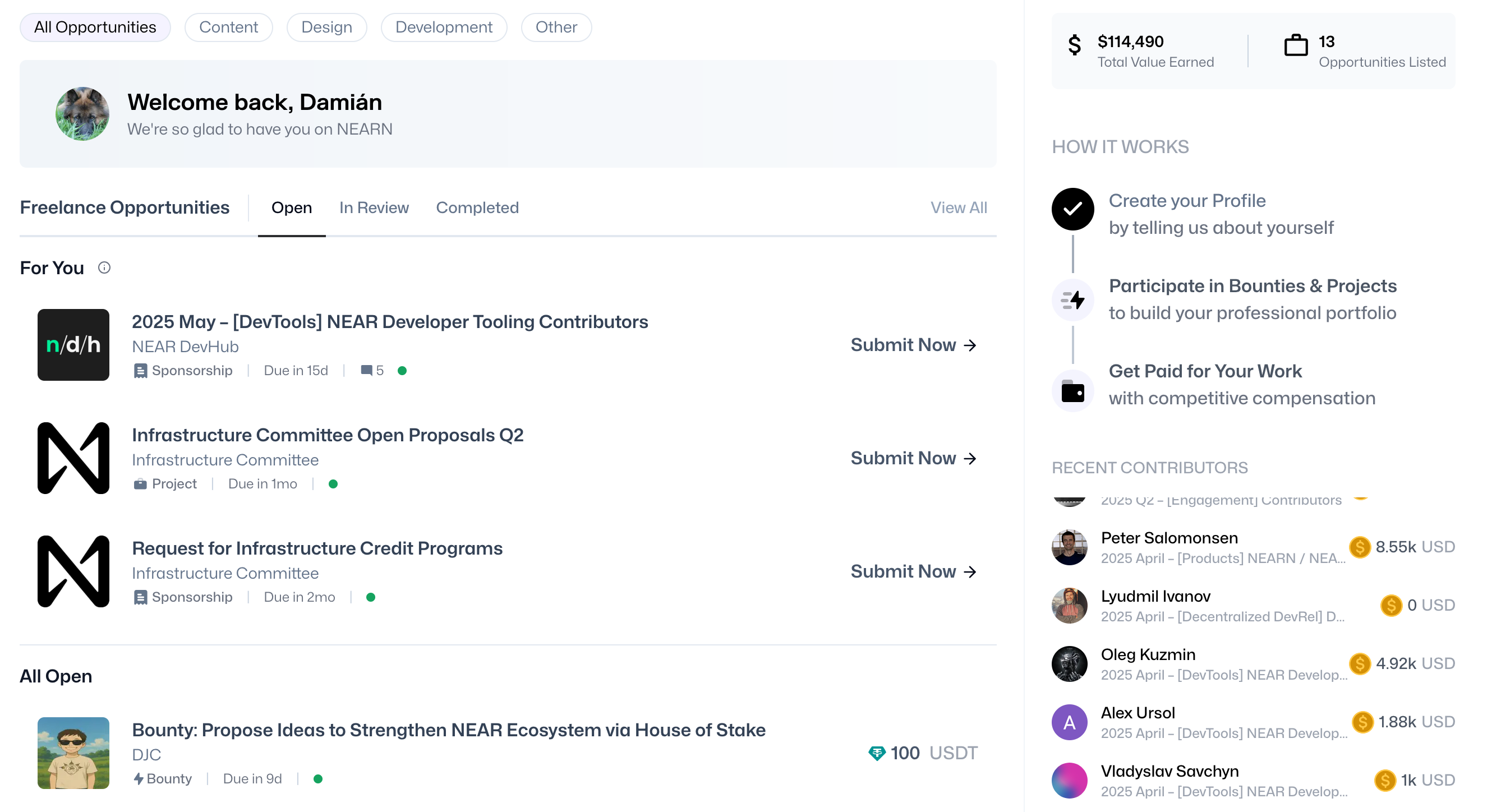Click the Bounties & Projects lightning icon

[1072, 300]
